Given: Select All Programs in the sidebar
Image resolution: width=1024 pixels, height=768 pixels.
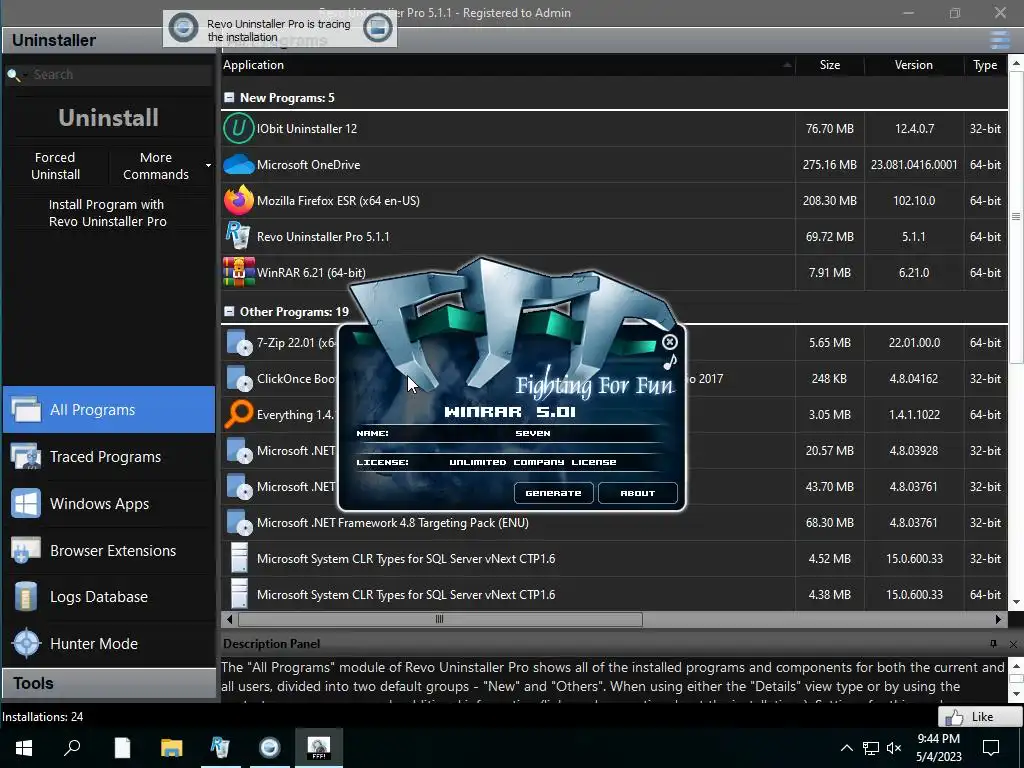Looking at the screenshot, I should [x=109, y=409].
